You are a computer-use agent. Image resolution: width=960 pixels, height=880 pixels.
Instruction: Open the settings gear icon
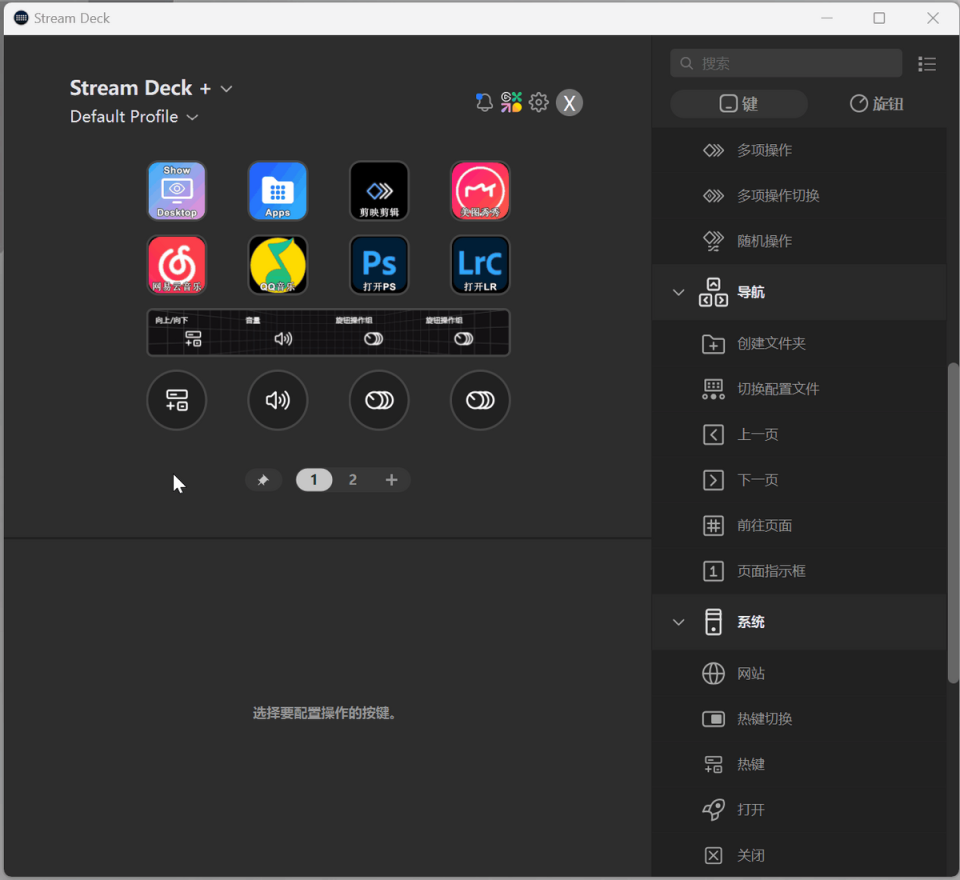point(539,102)
